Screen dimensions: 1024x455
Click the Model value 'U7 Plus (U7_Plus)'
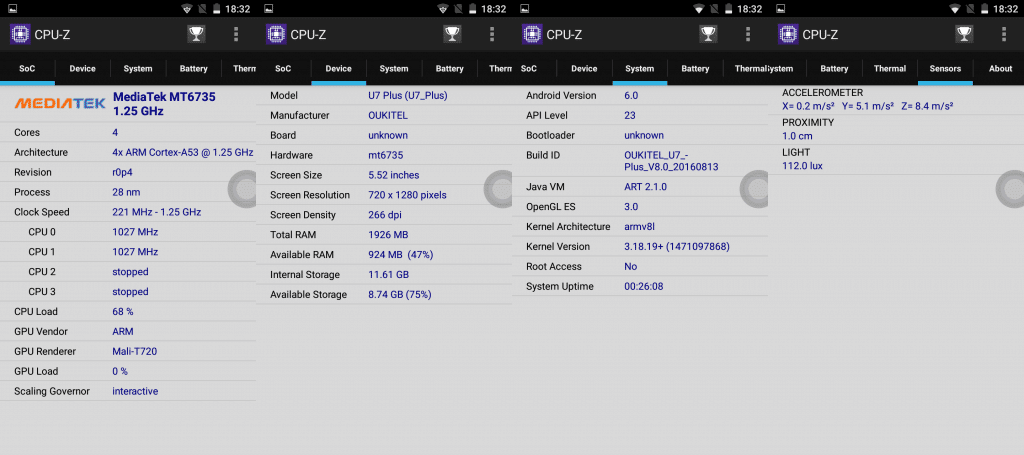(x=408, y=95)
